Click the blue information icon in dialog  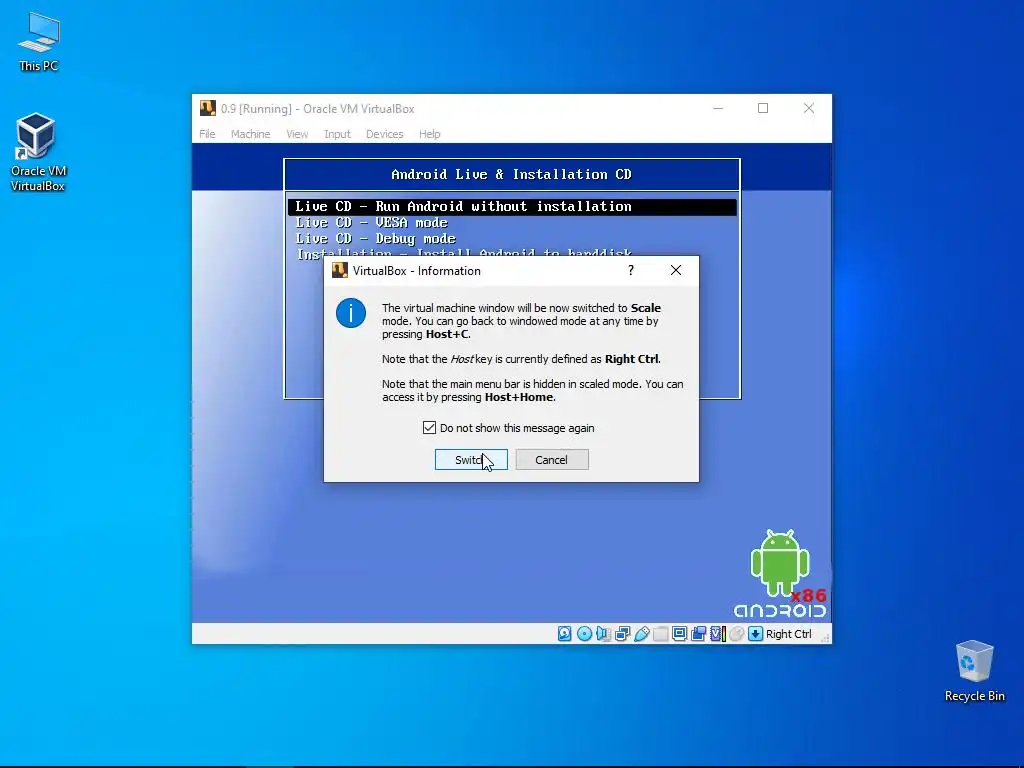click(351, 313)
